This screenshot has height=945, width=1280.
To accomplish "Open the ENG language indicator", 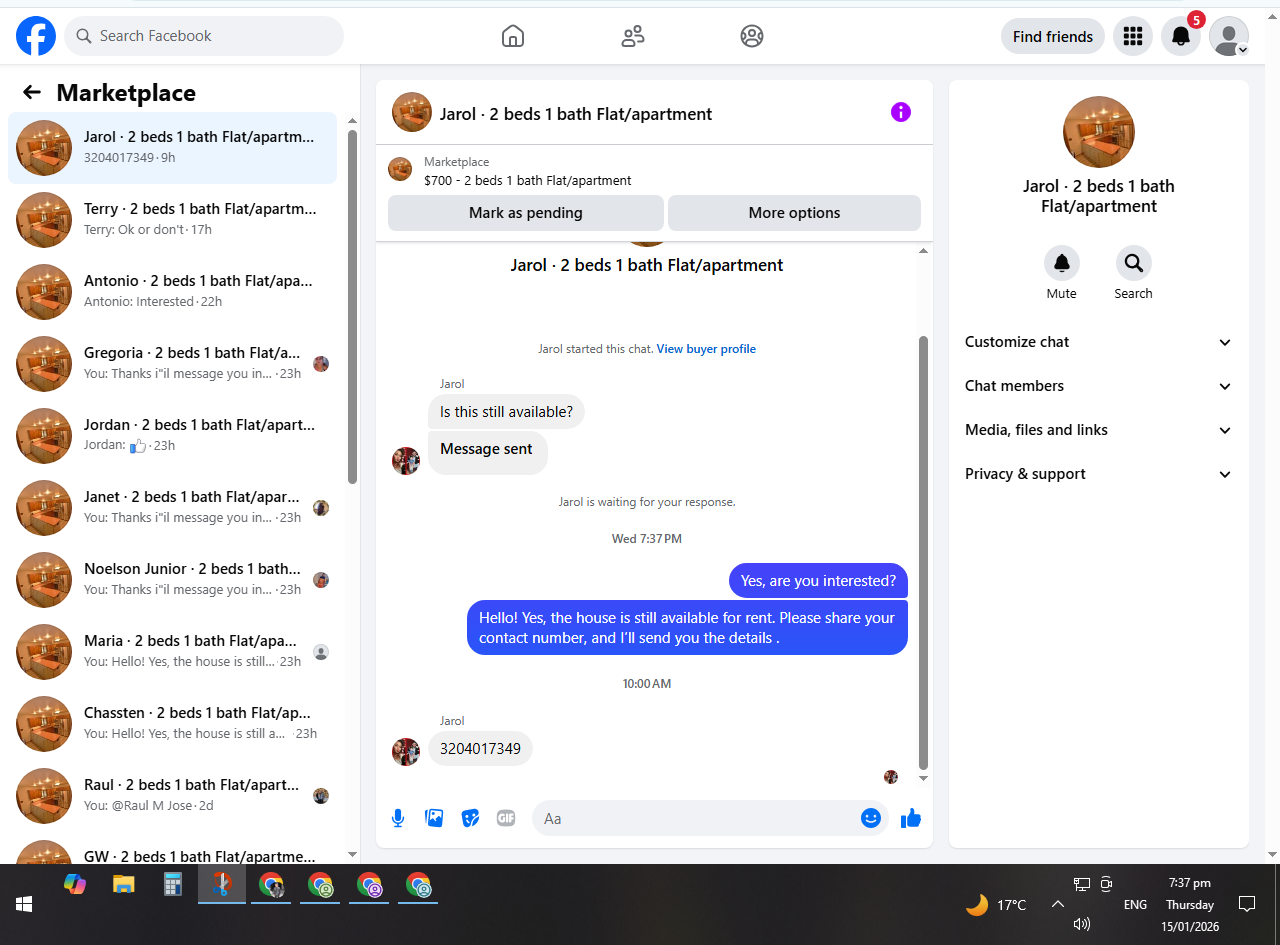I will pyautogui.click(x=1135, y=904).
